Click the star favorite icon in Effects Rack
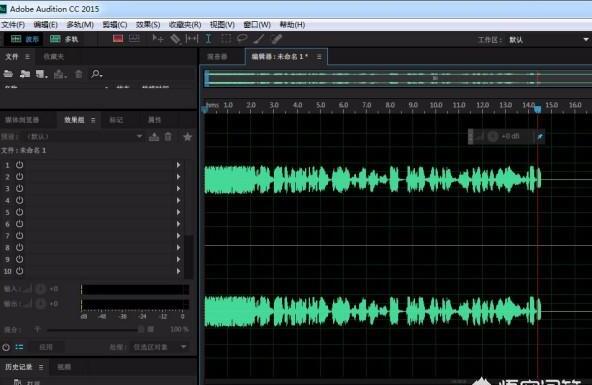Image resolution: width=592 pixels, height=385 pixels. tap(187, 136)
